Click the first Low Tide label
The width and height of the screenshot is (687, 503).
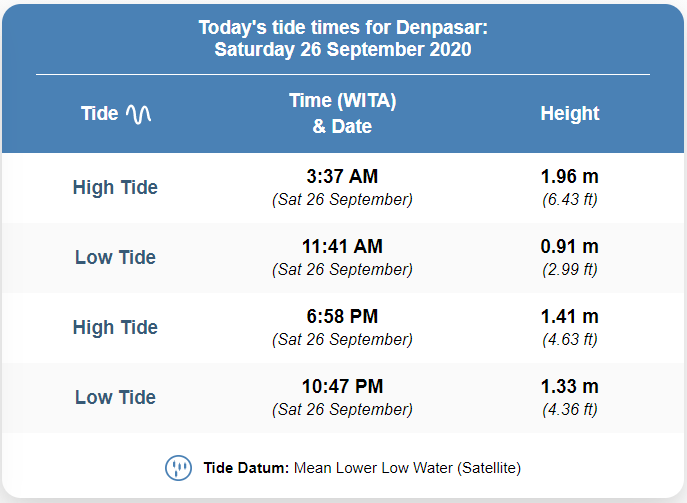point(115,257)
